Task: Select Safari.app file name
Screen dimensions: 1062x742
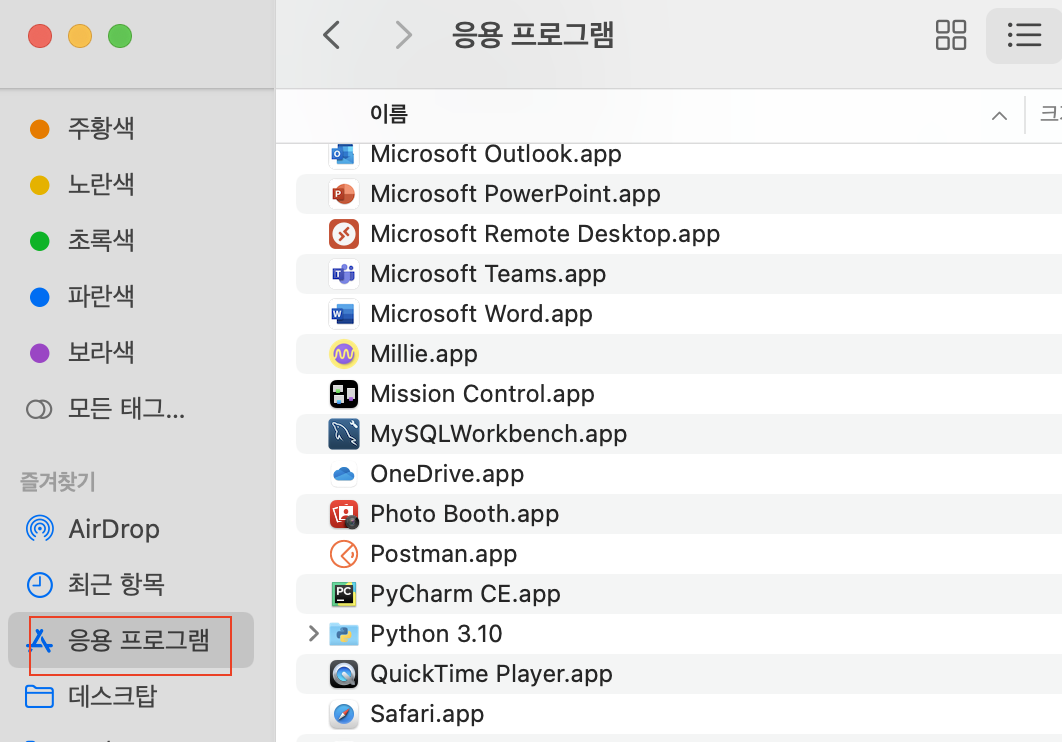Action: click(427, 714)
